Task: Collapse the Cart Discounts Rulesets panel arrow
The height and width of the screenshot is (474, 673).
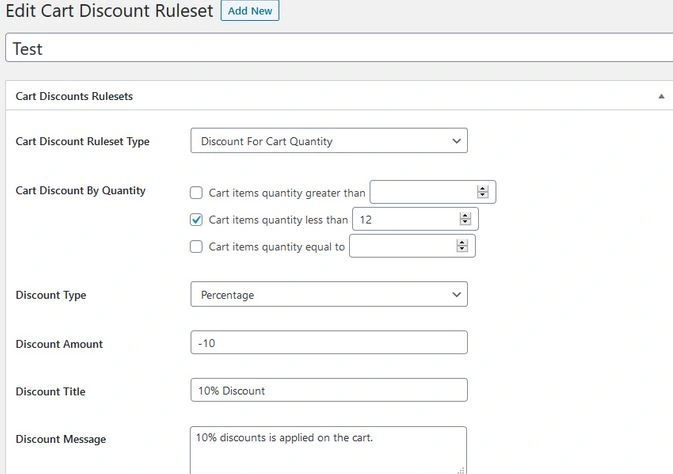Action: [661, 97]
